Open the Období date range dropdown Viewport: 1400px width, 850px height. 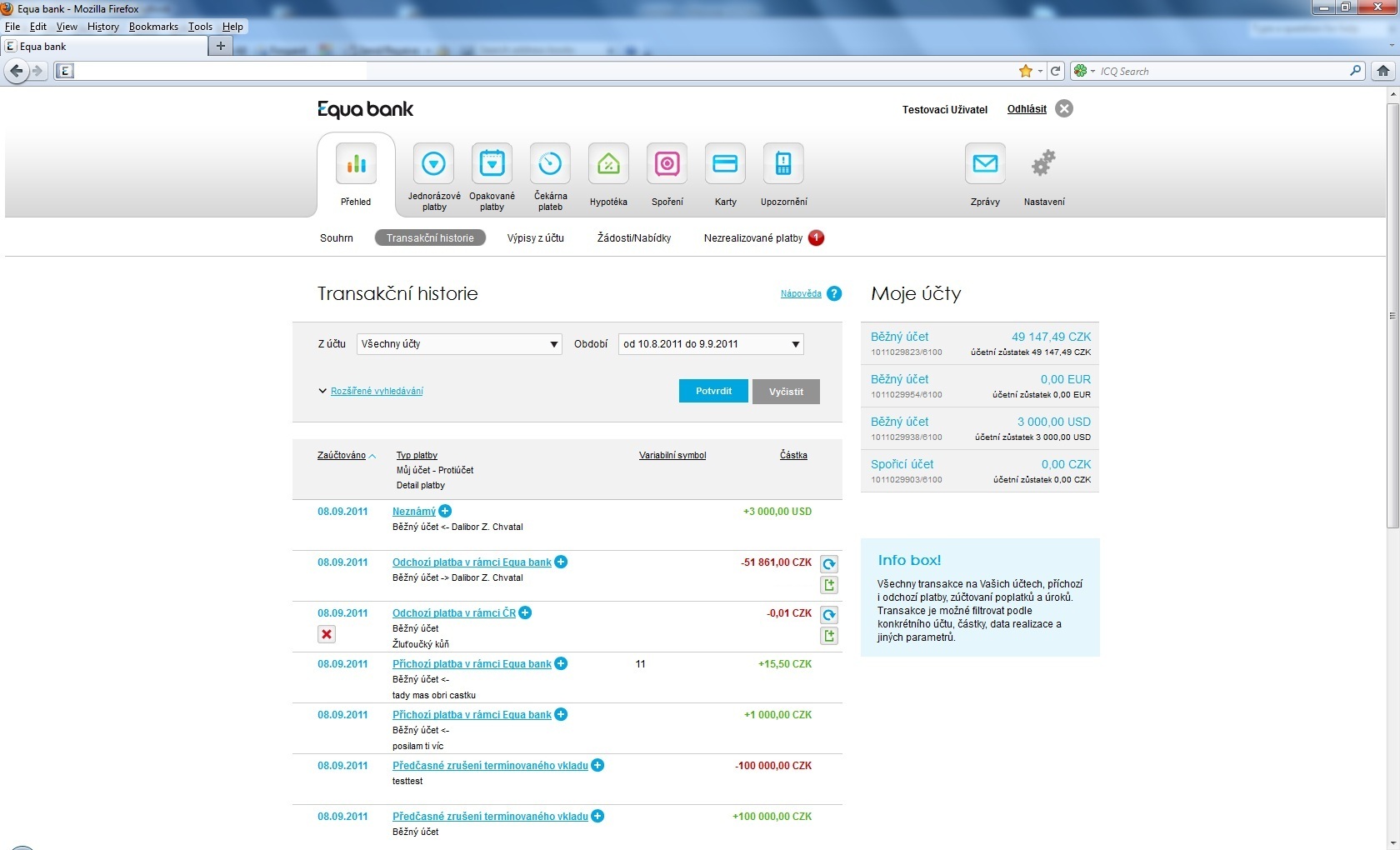coord(711,344)
